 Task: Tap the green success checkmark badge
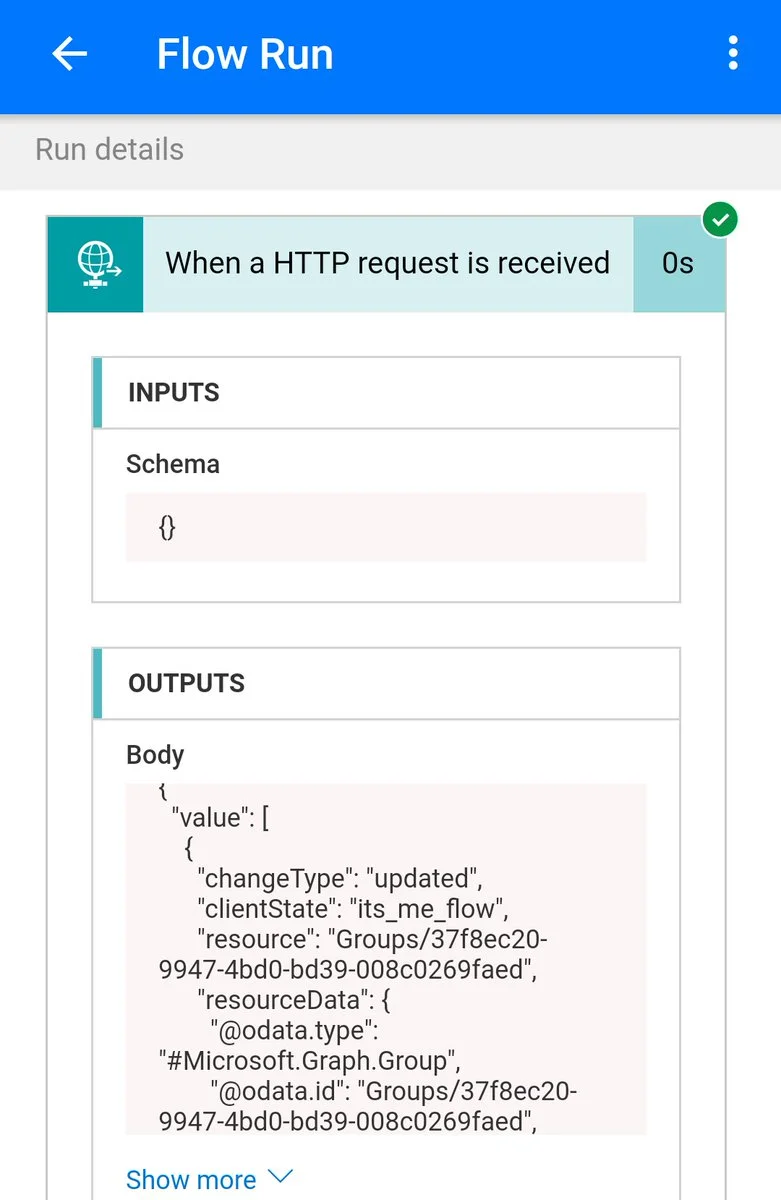pyautogui.click(x=719, y=220)
